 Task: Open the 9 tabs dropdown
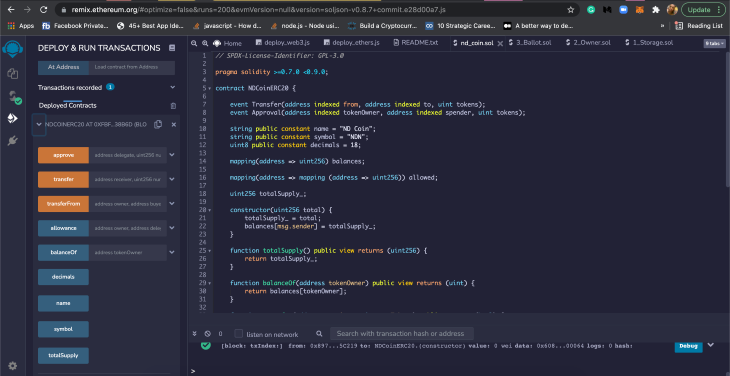[715, 43]
